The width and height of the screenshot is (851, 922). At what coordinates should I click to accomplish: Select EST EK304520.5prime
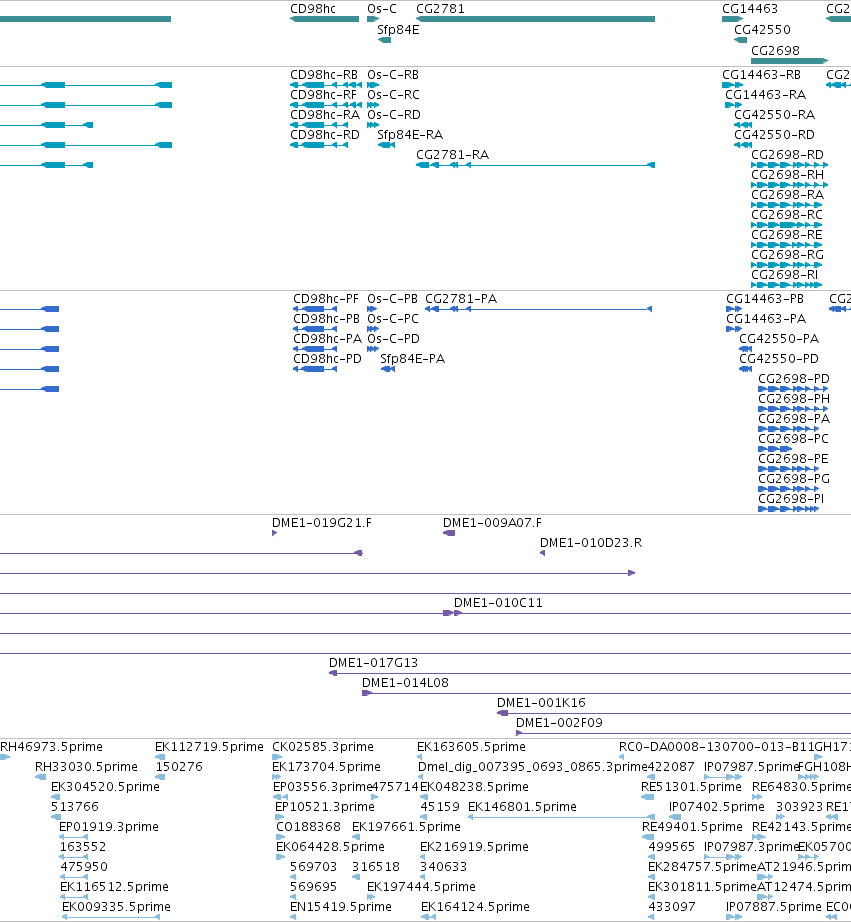105,787
